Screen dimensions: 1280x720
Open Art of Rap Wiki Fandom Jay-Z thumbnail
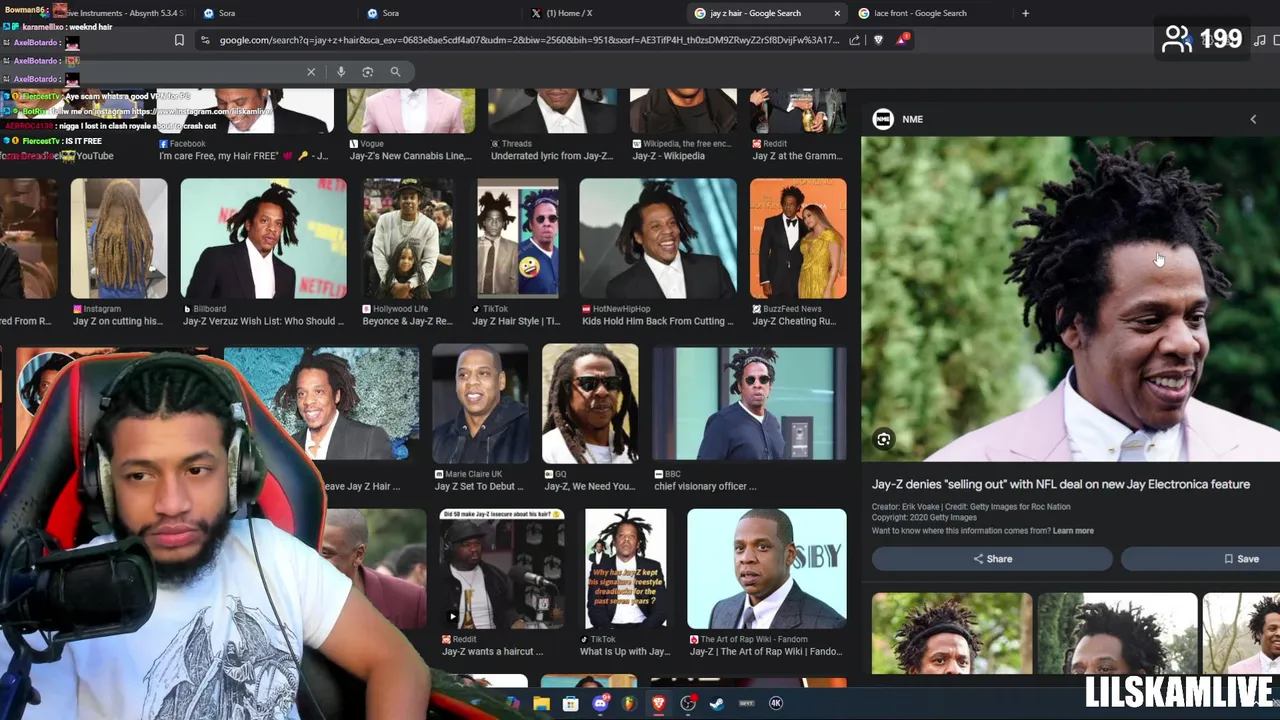[767, 569]
